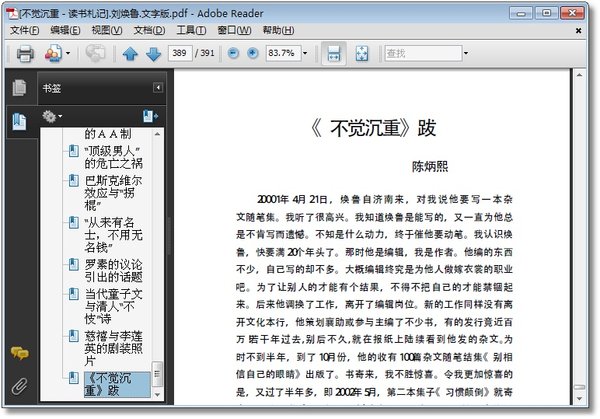The image size is (600, 419).
Task: Open the Comments panel speech bubble icon
Action: point(20,352)
